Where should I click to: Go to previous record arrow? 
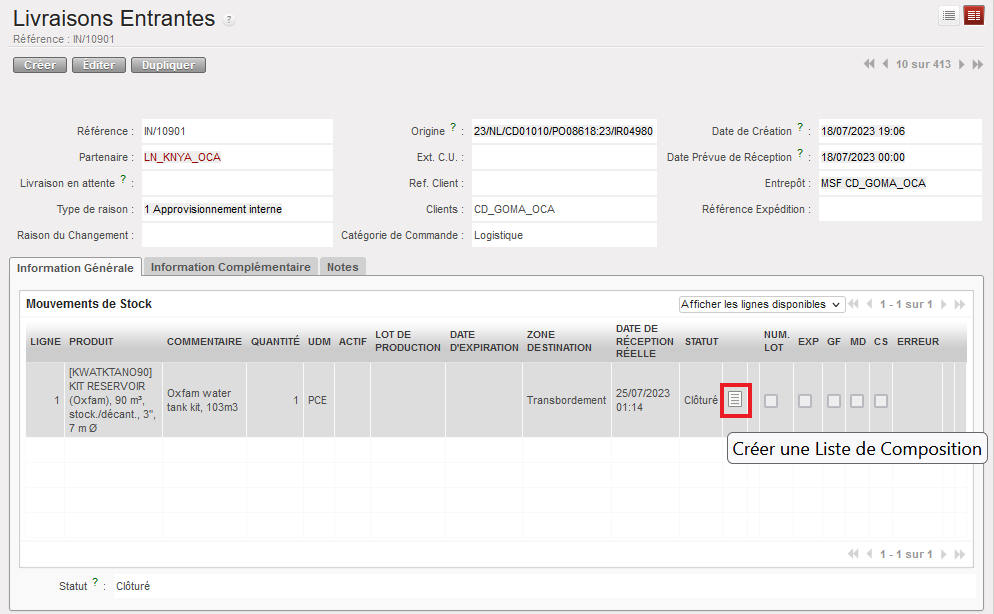tap(885, 64)
